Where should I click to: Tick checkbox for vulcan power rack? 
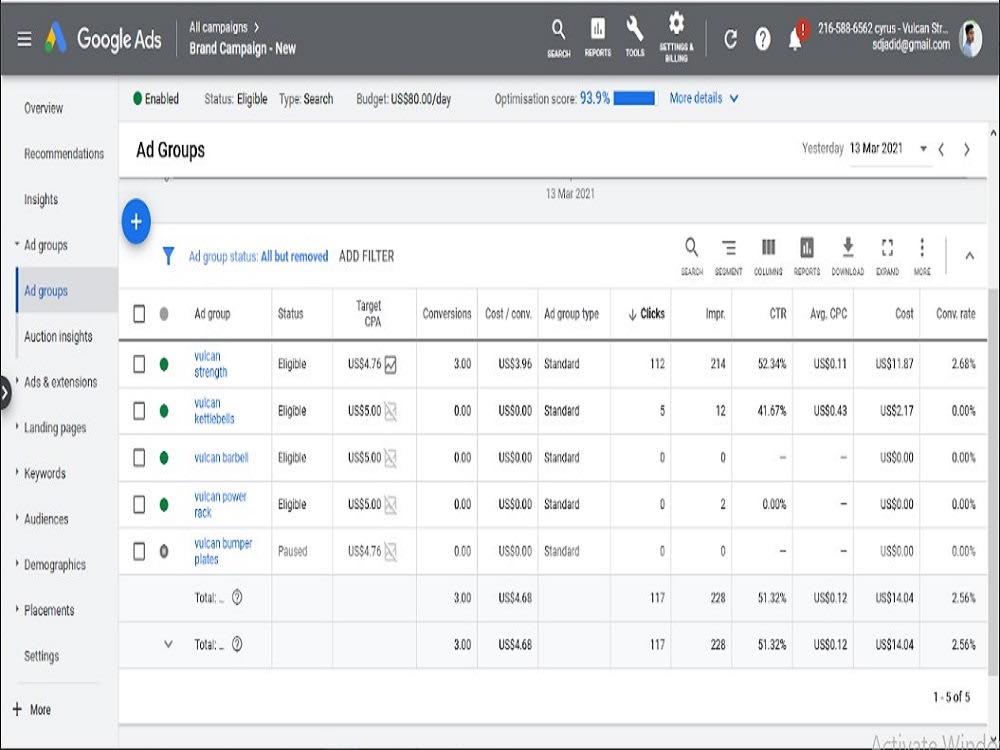coord(139,504)
